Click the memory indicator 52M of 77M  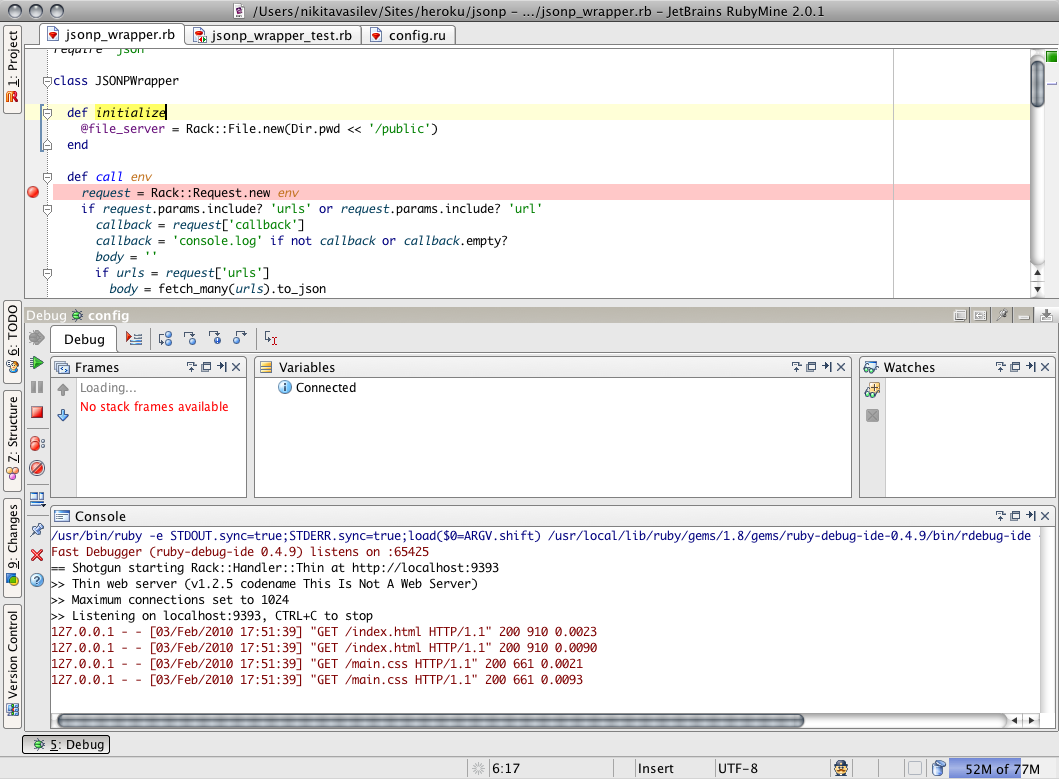pyautogui.click(x=1002, y=769)
